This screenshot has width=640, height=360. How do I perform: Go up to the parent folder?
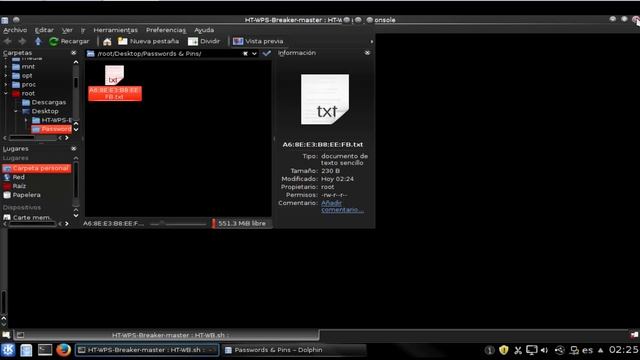pos(38,41)
